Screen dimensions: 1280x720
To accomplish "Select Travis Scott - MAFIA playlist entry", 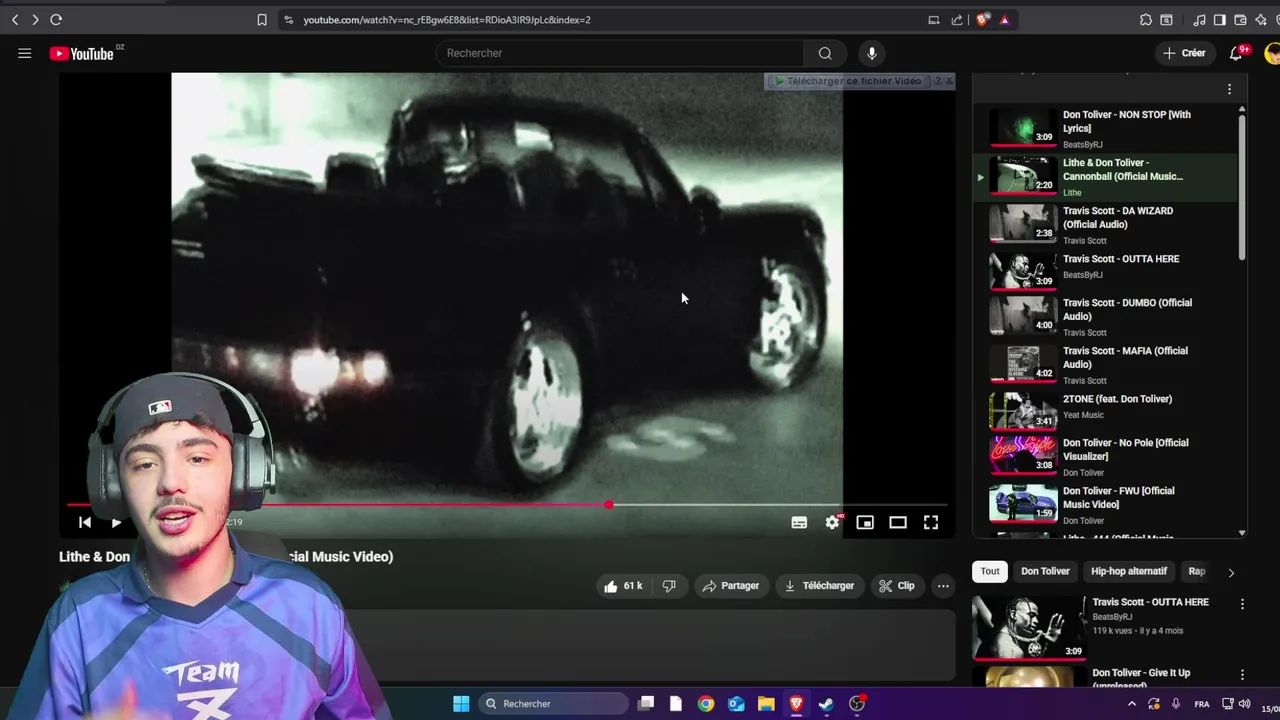I will (x=1105, y=365).
